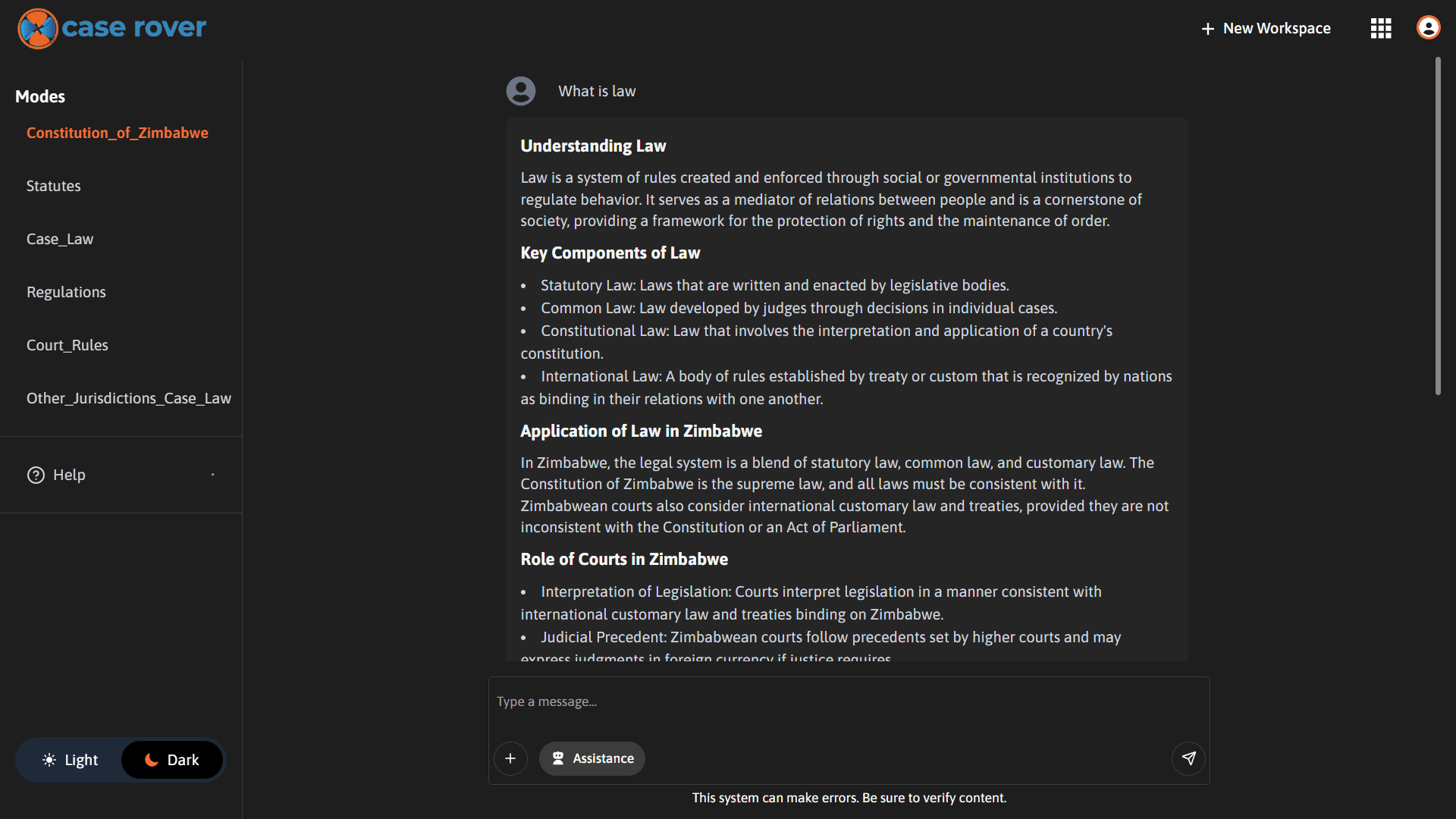Switch to Dark theme
The height and width of the screenshot is (819, 1456).
point(172,760)
